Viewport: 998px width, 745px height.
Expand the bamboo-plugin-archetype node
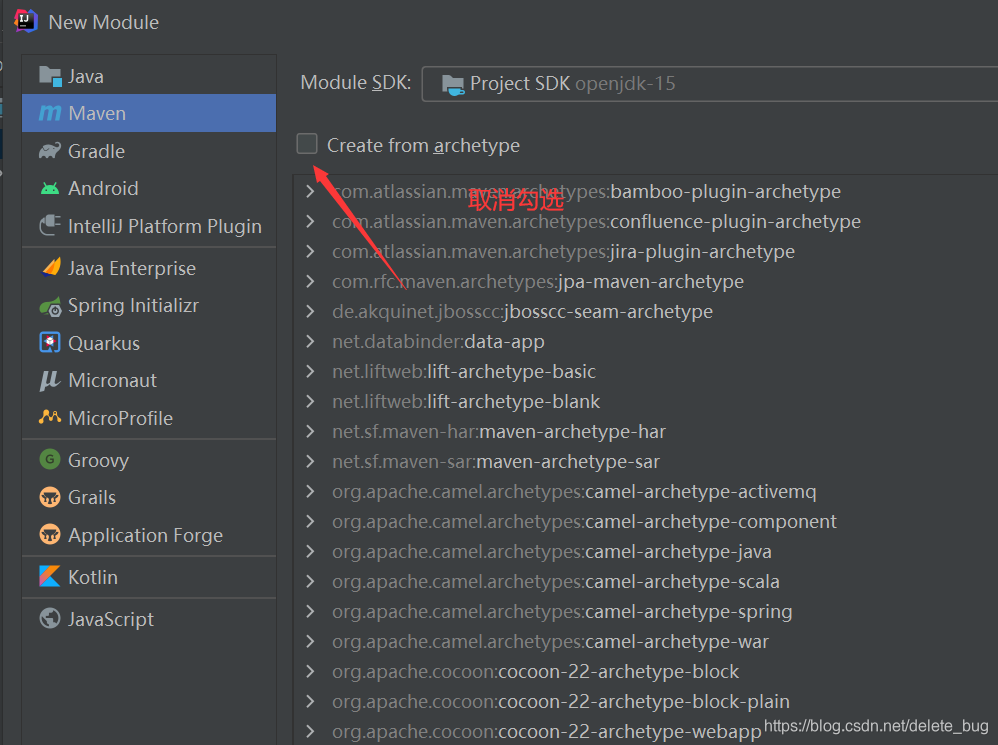(310, 191)
